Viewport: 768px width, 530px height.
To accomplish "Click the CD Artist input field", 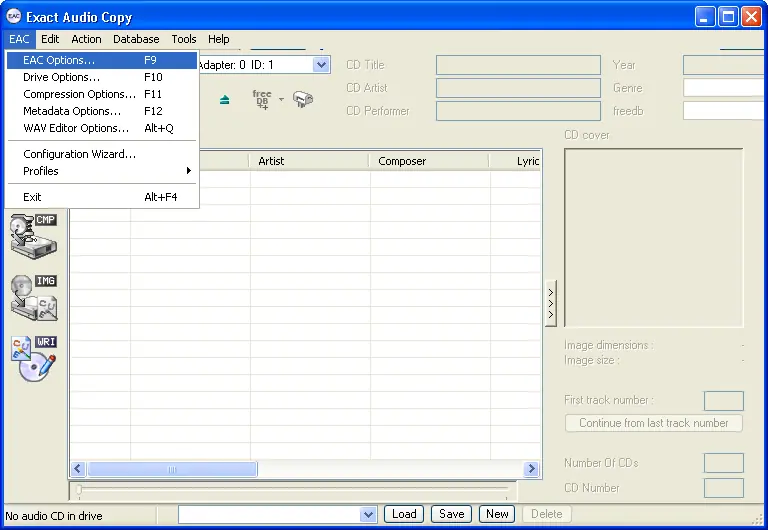I will [x=518, y=88].
